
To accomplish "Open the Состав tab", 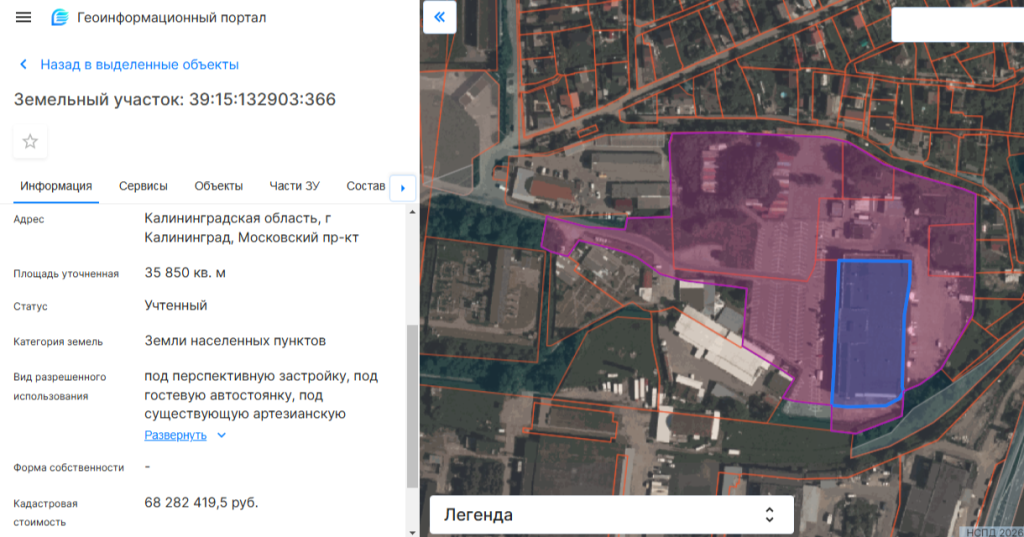I will [365, 186].
